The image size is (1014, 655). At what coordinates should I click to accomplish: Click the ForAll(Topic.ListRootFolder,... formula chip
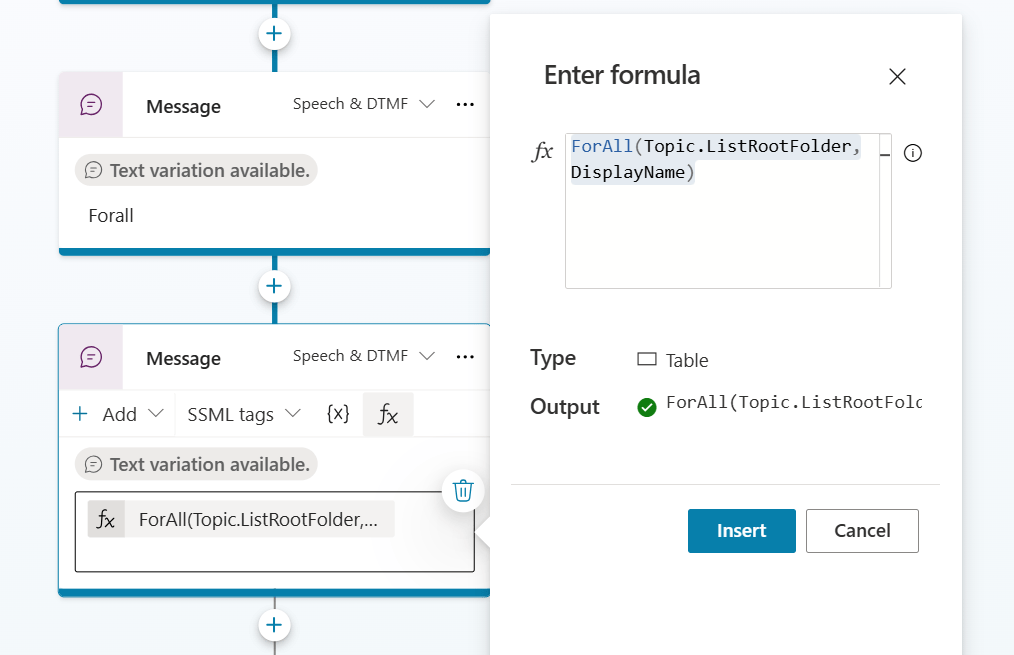pos(241,519)
